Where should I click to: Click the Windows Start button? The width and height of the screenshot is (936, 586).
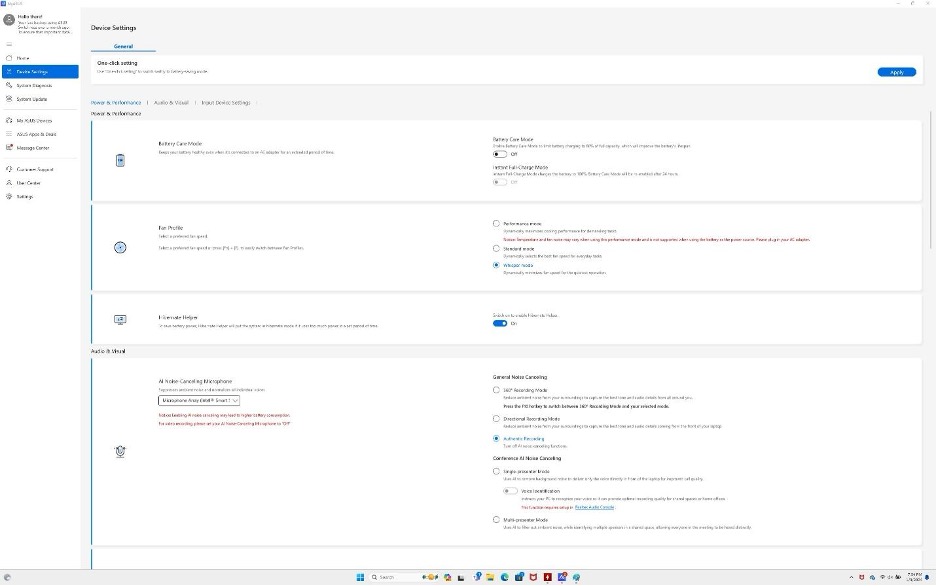[x=360, y=577]
